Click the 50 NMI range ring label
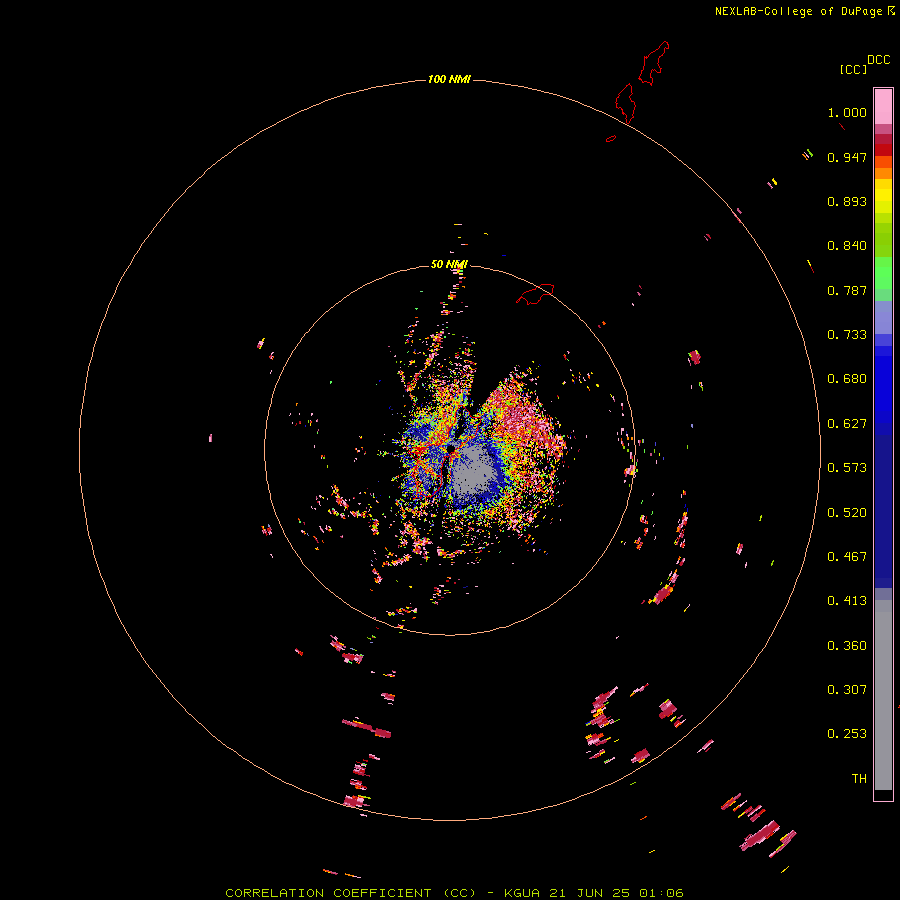900x900 pixels. point(449,264)
